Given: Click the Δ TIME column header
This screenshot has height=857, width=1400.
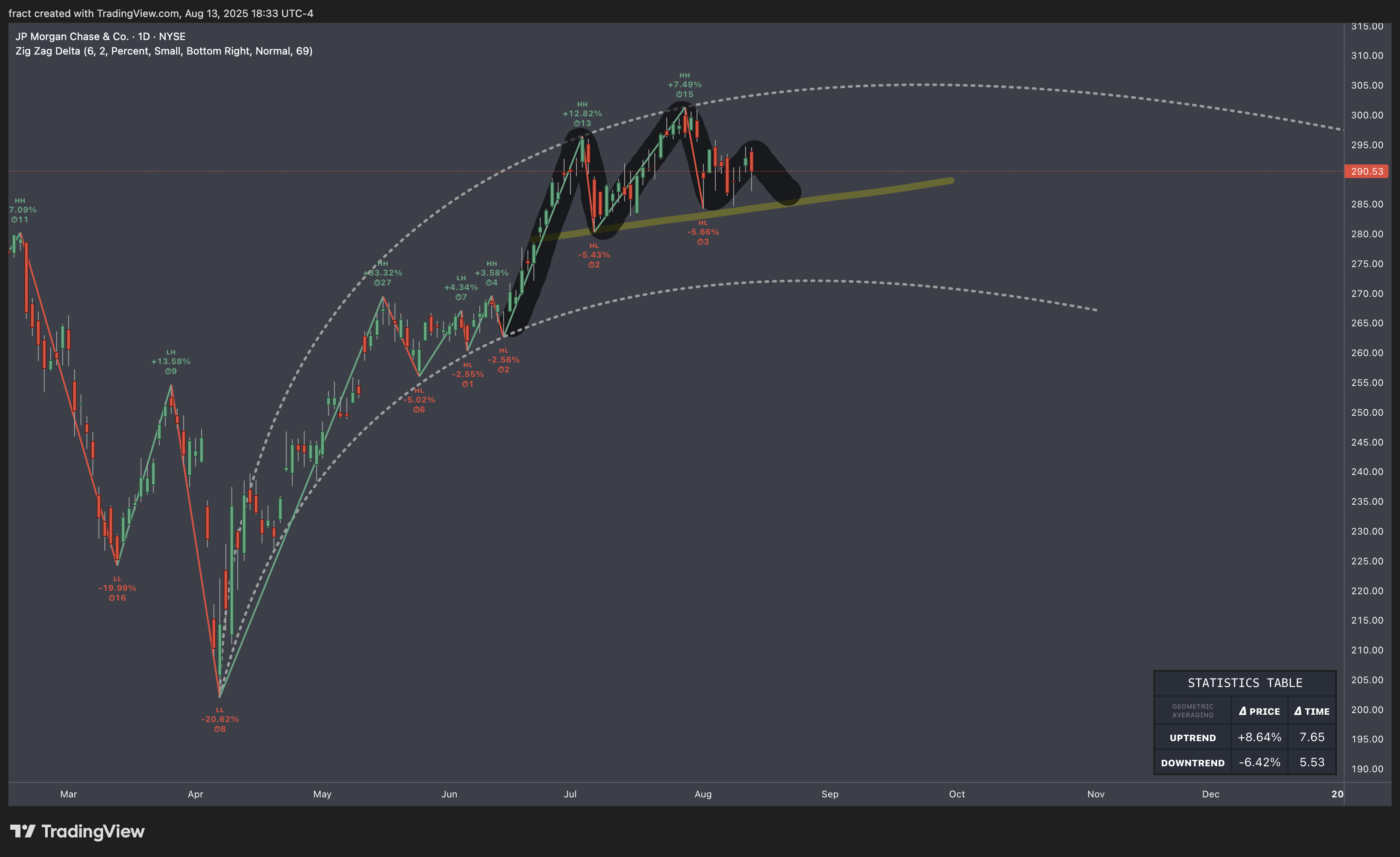Looking at the screenshot, I should click(1312, 711).
